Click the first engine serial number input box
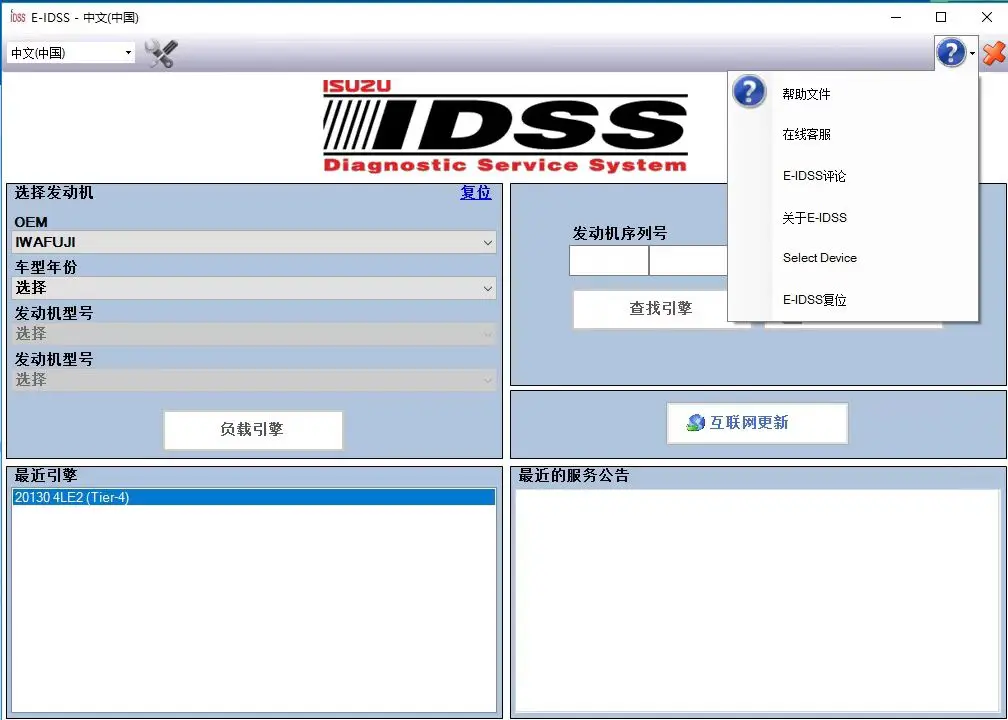 coord(609,260)
